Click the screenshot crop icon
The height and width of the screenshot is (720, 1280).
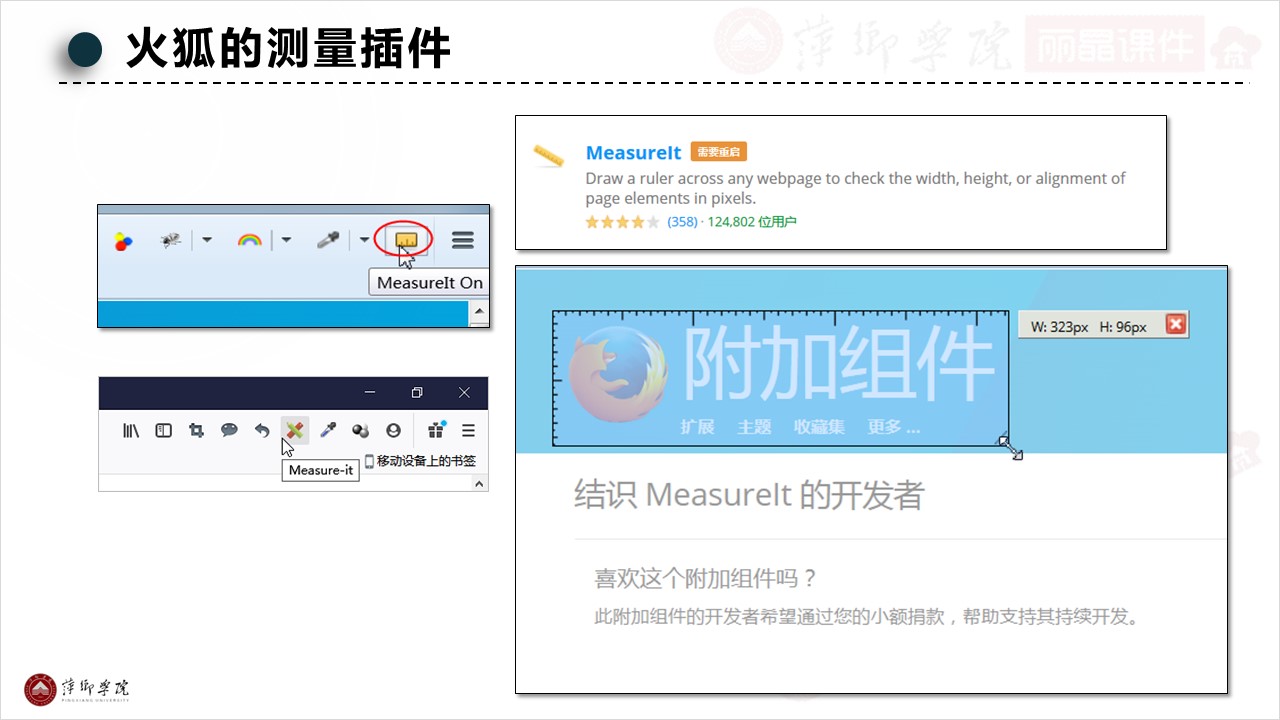tap(196, 430)
